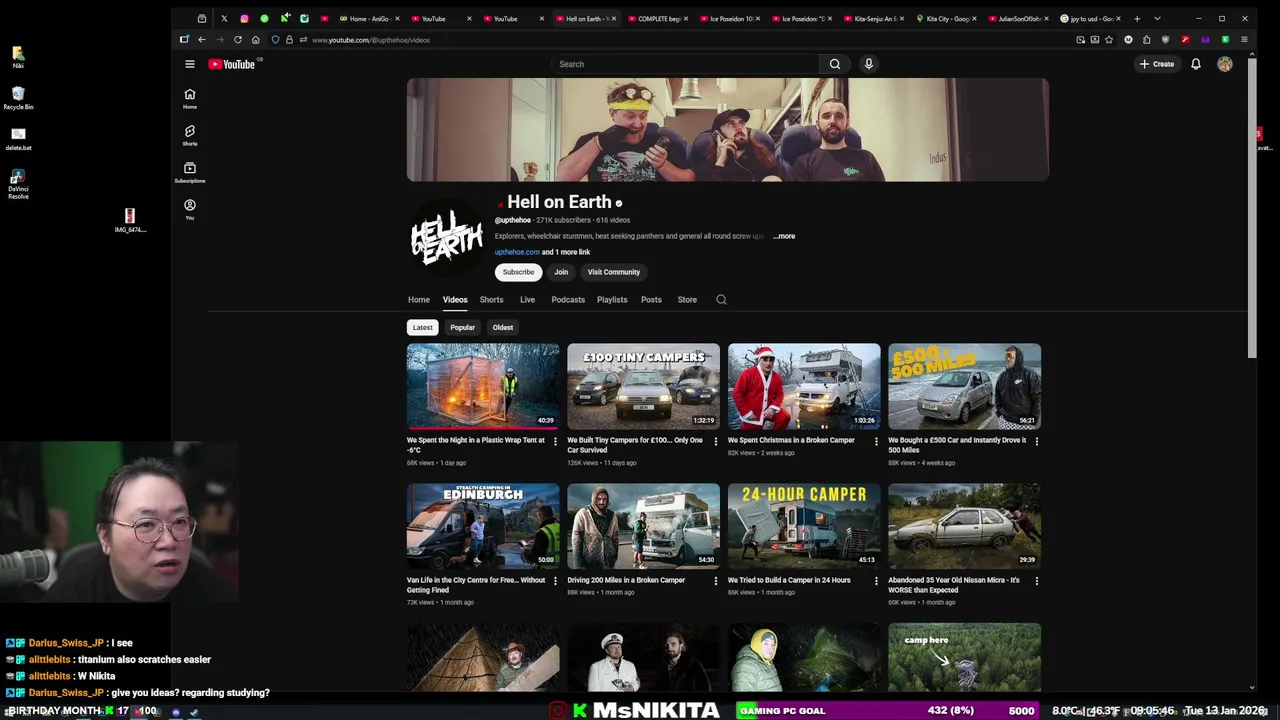
Task: Switch to the Posts tab
Action: coord(651,300)
